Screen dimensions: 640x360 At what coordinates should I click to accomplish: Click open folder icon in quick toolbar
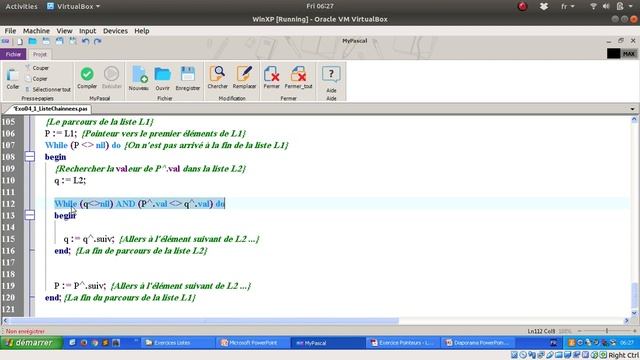click(32, 41)
